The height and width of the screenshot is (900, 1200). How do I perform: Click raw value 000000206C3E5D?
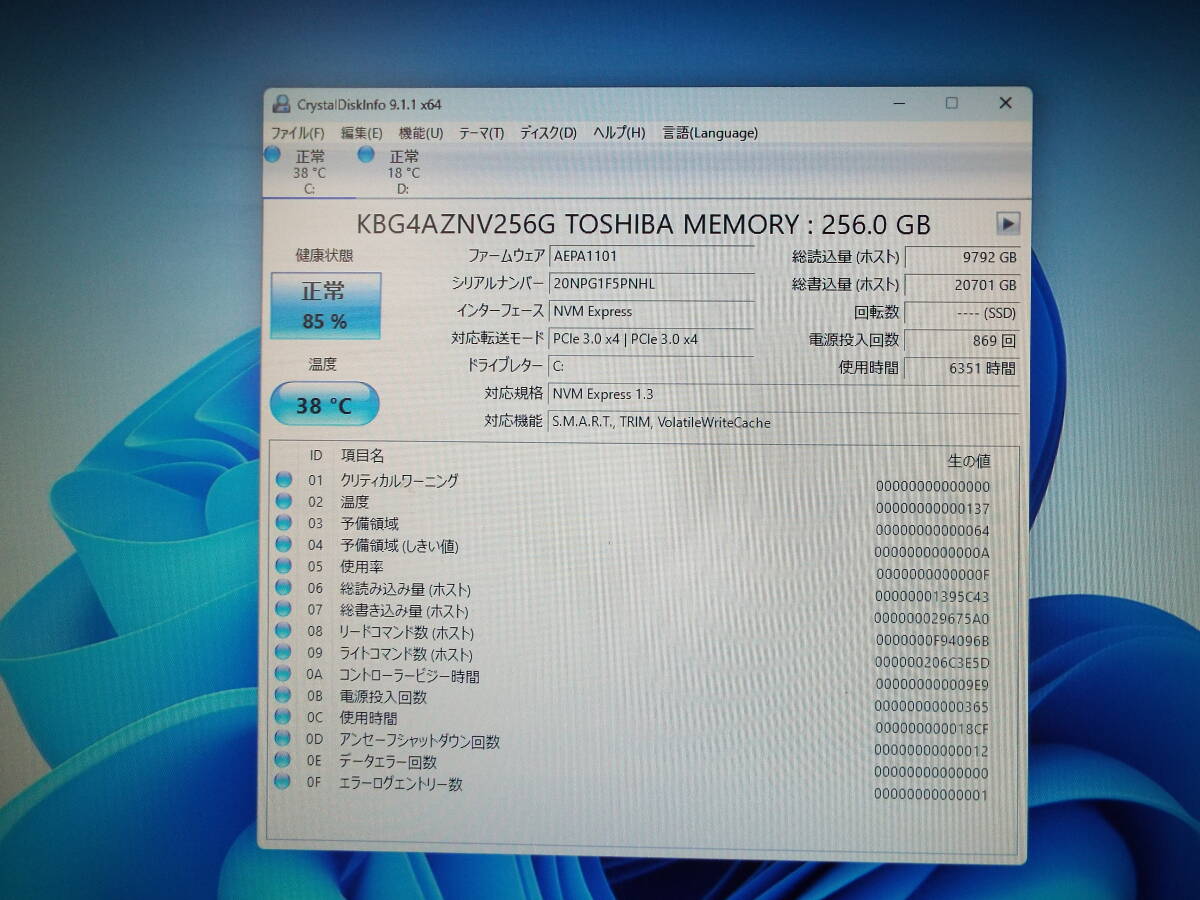pyautogui.click(x=932, y=663)
